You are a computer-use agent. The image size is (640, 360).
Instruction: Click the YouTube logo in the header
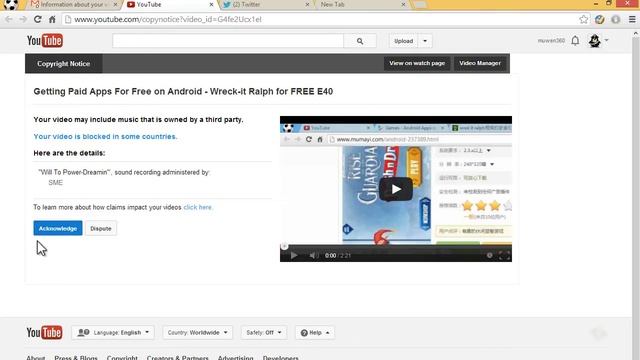coord(45,41)
